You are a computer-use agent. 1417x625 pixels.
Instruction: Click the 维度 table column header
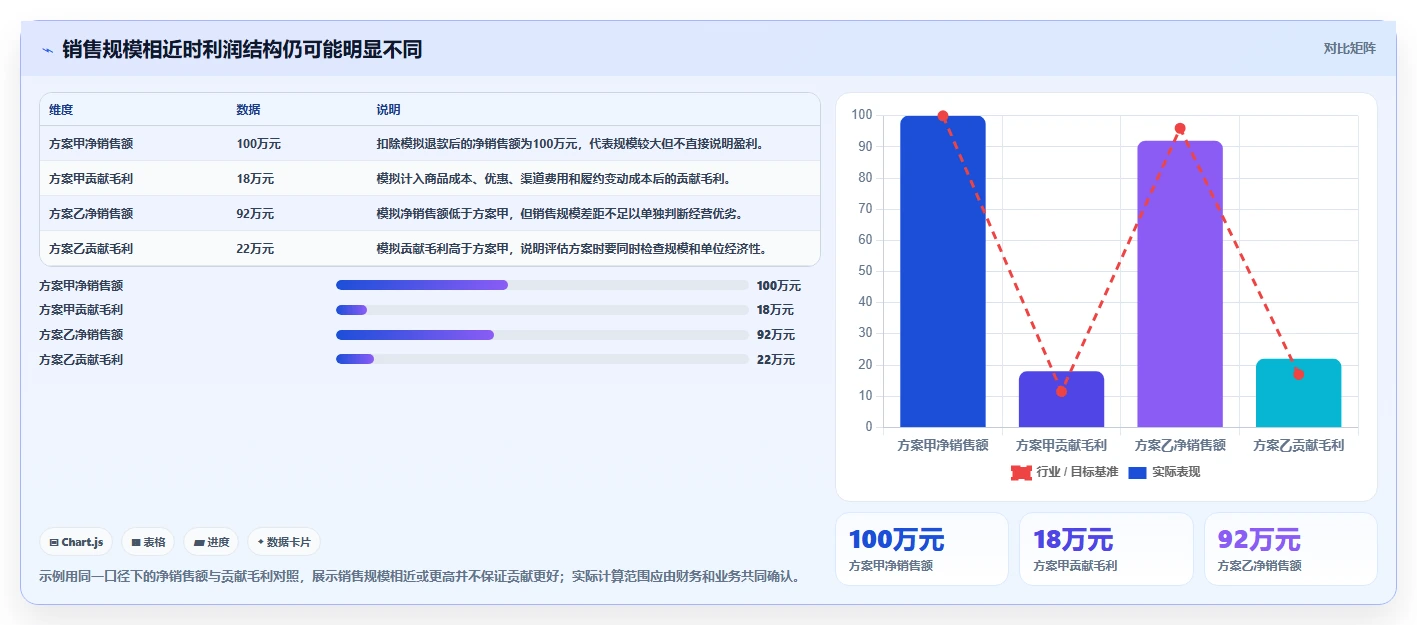[x=61, y=110]
